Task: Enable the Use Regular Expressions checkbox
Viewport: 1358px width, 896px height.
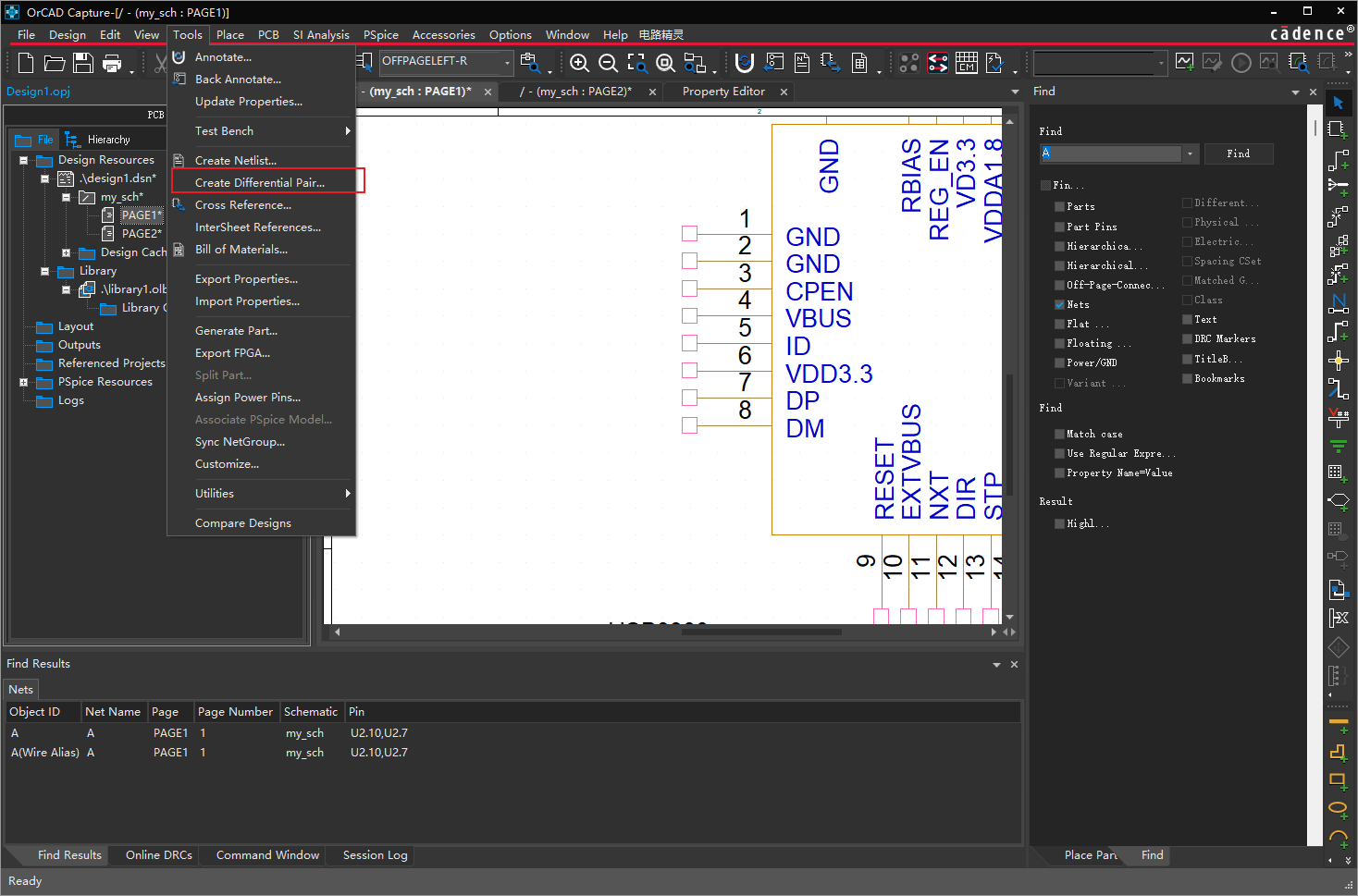Action: 1059,454
